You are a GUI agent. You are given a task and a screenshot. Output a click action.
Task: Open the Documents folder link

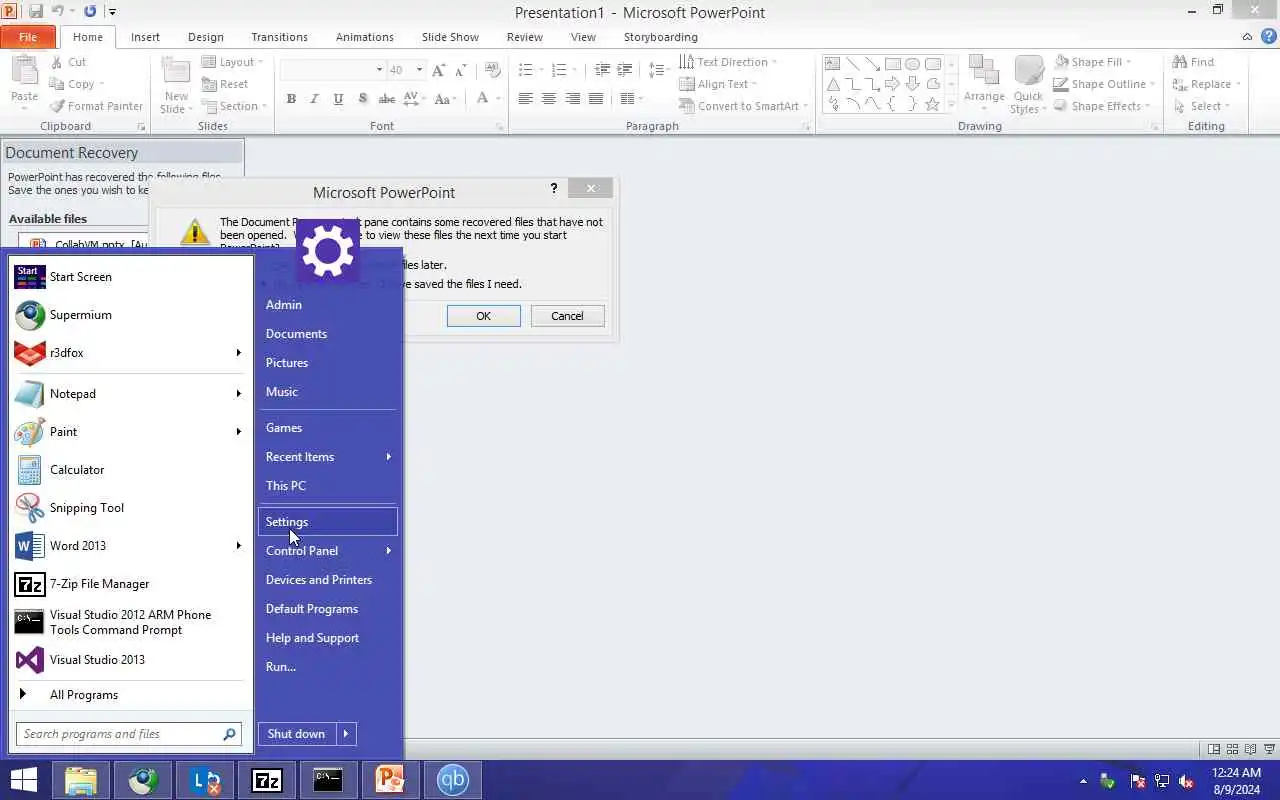[328, 334]
